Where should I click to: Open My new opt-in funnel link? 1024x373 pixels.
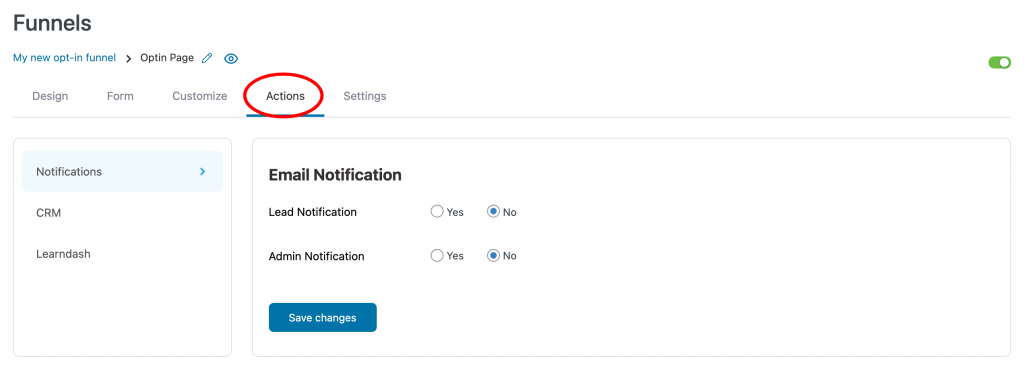click(65, 58)
